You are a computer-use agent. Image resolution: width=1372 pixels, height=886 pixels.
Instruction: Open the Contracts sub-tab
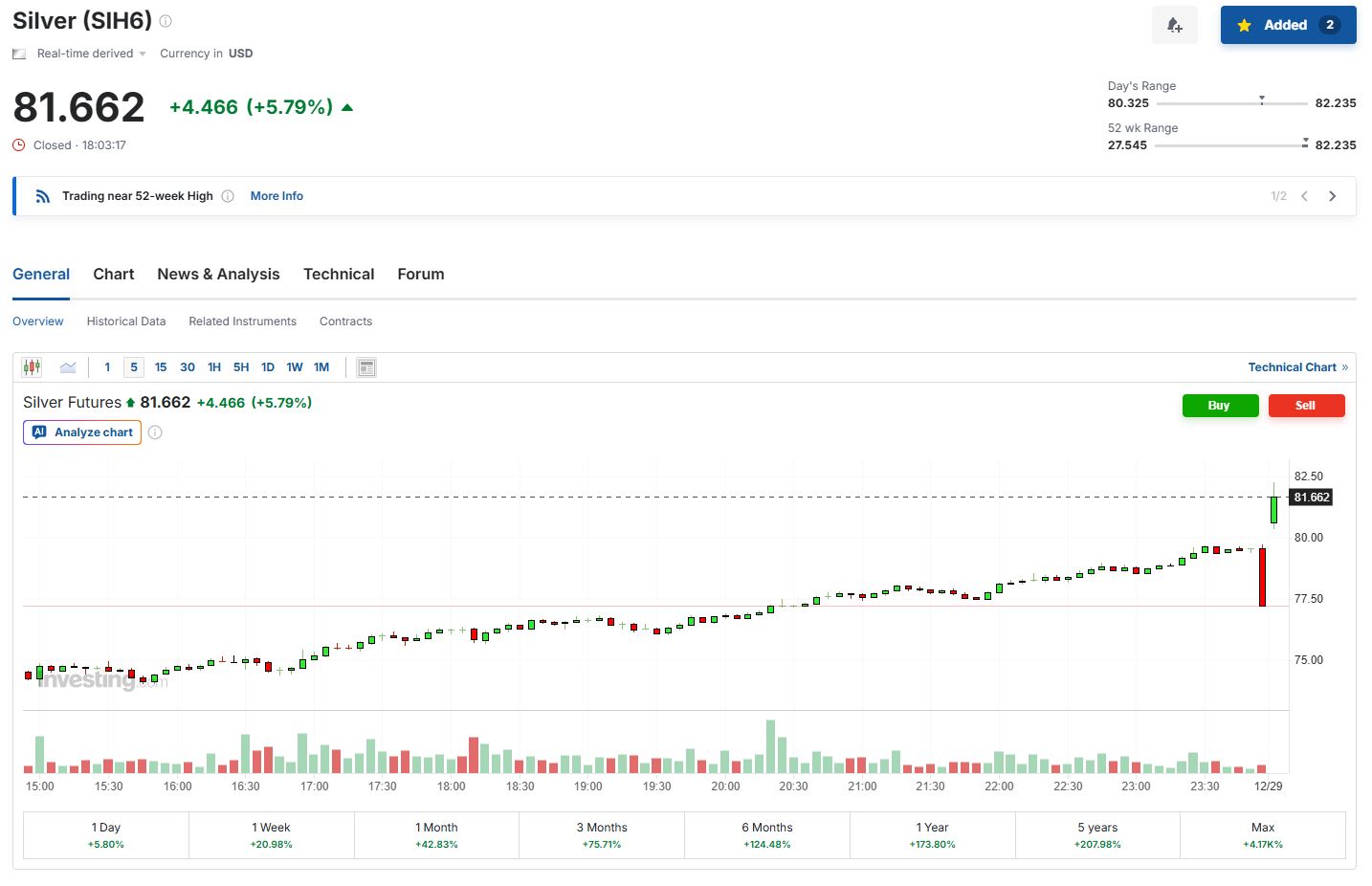pos(345,321)
